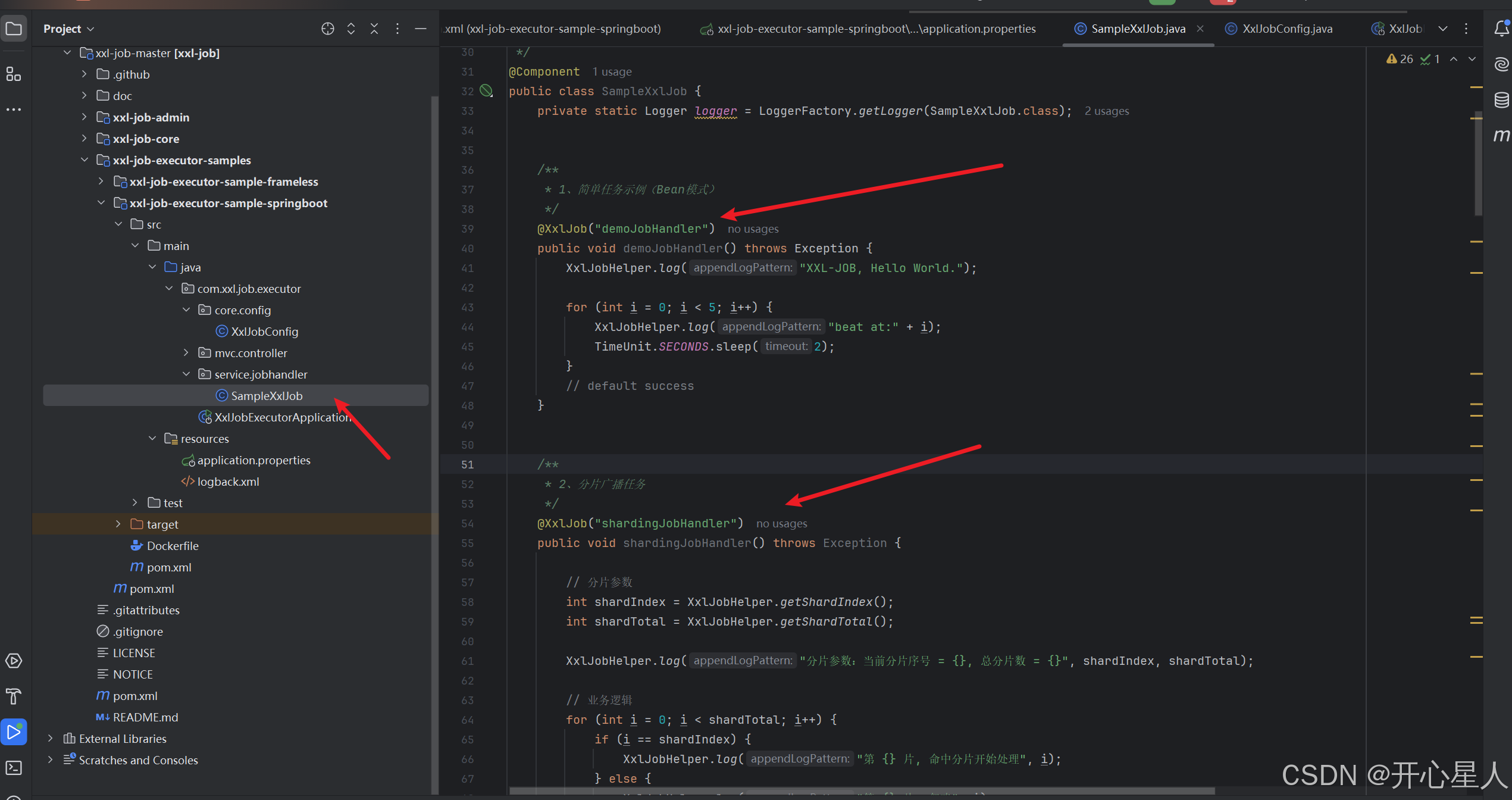Screen dimensions: 1512x800
Task: Open the Build hammer tool window icon
Action: click(13, 696)
